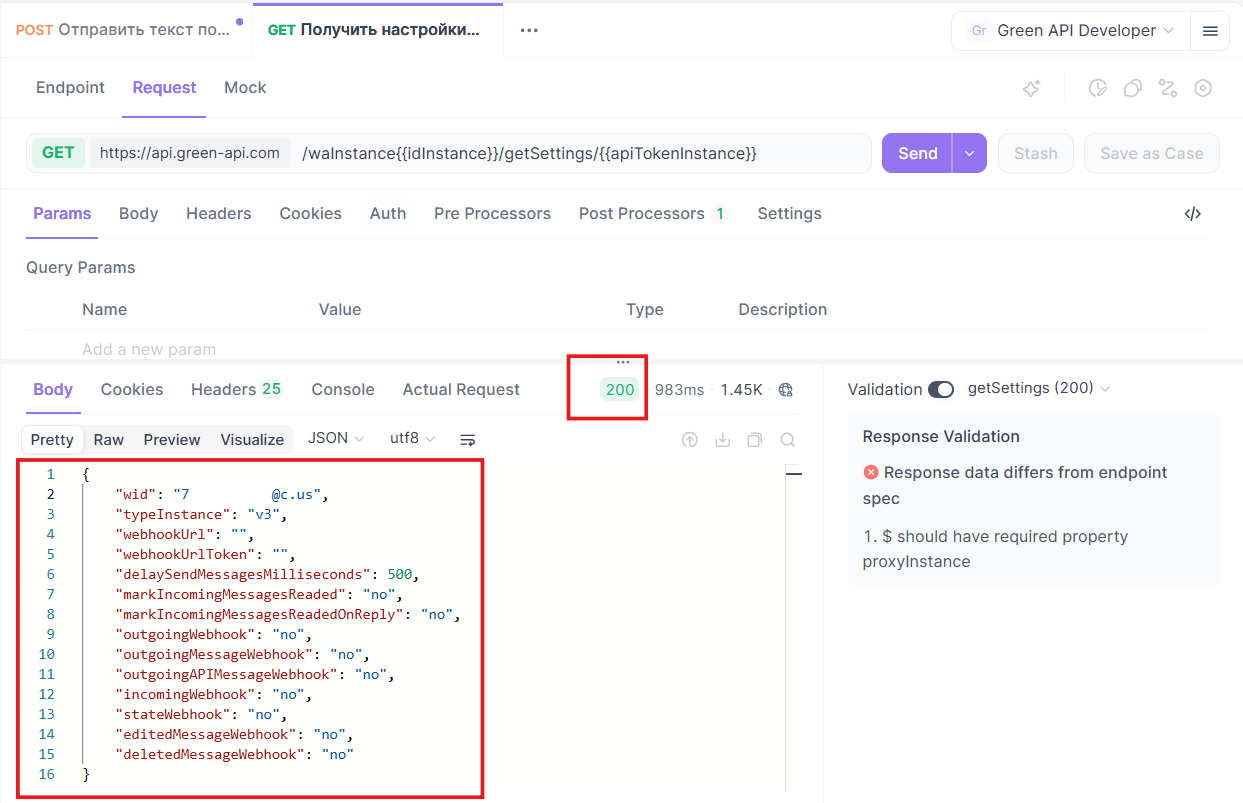The height and width of the screenshot is (803, 1243).
Task: Click the Send button
Action: tap(917, 154)
